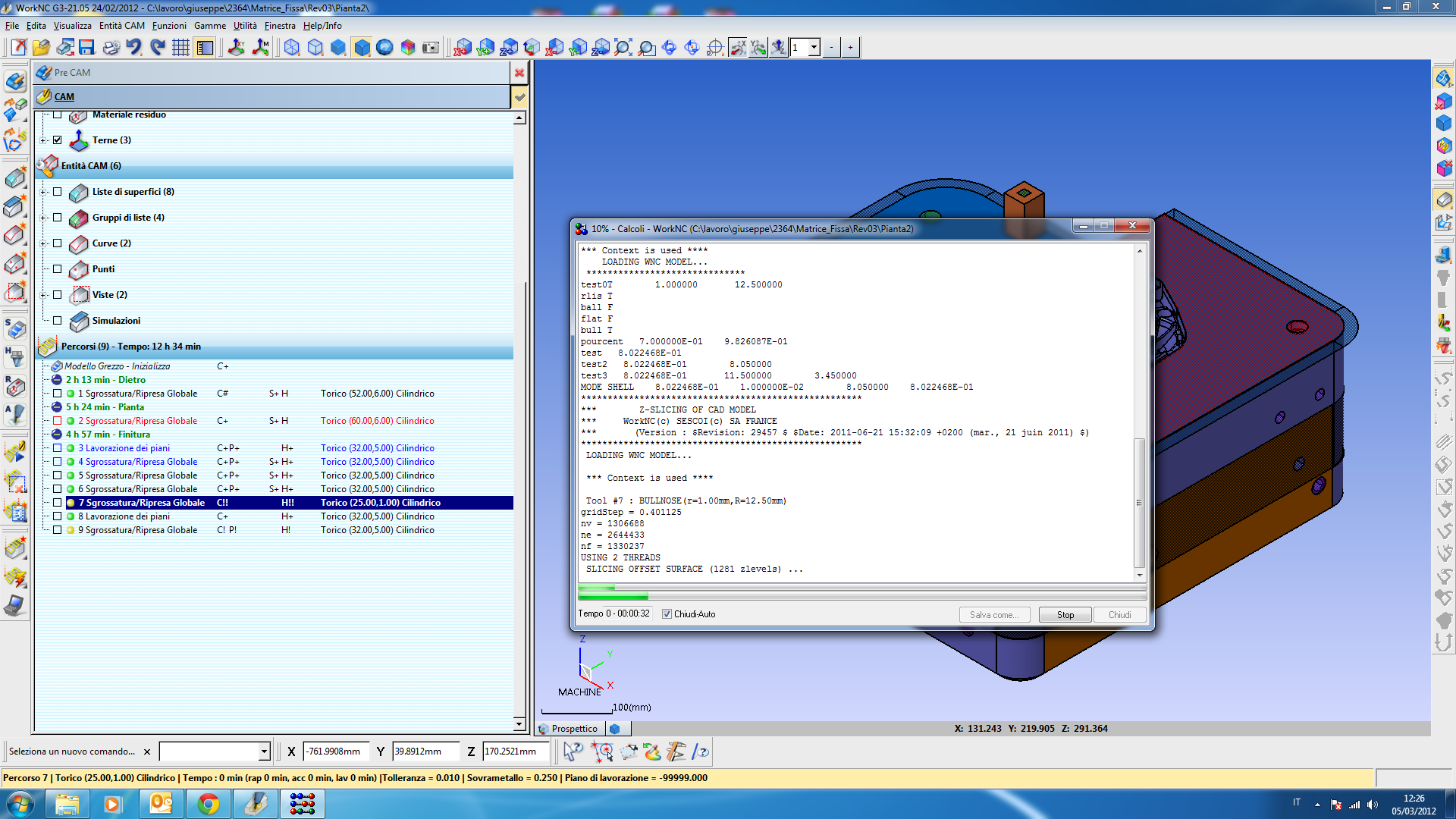
Task: Open the File menu
Action: (12, 26)
